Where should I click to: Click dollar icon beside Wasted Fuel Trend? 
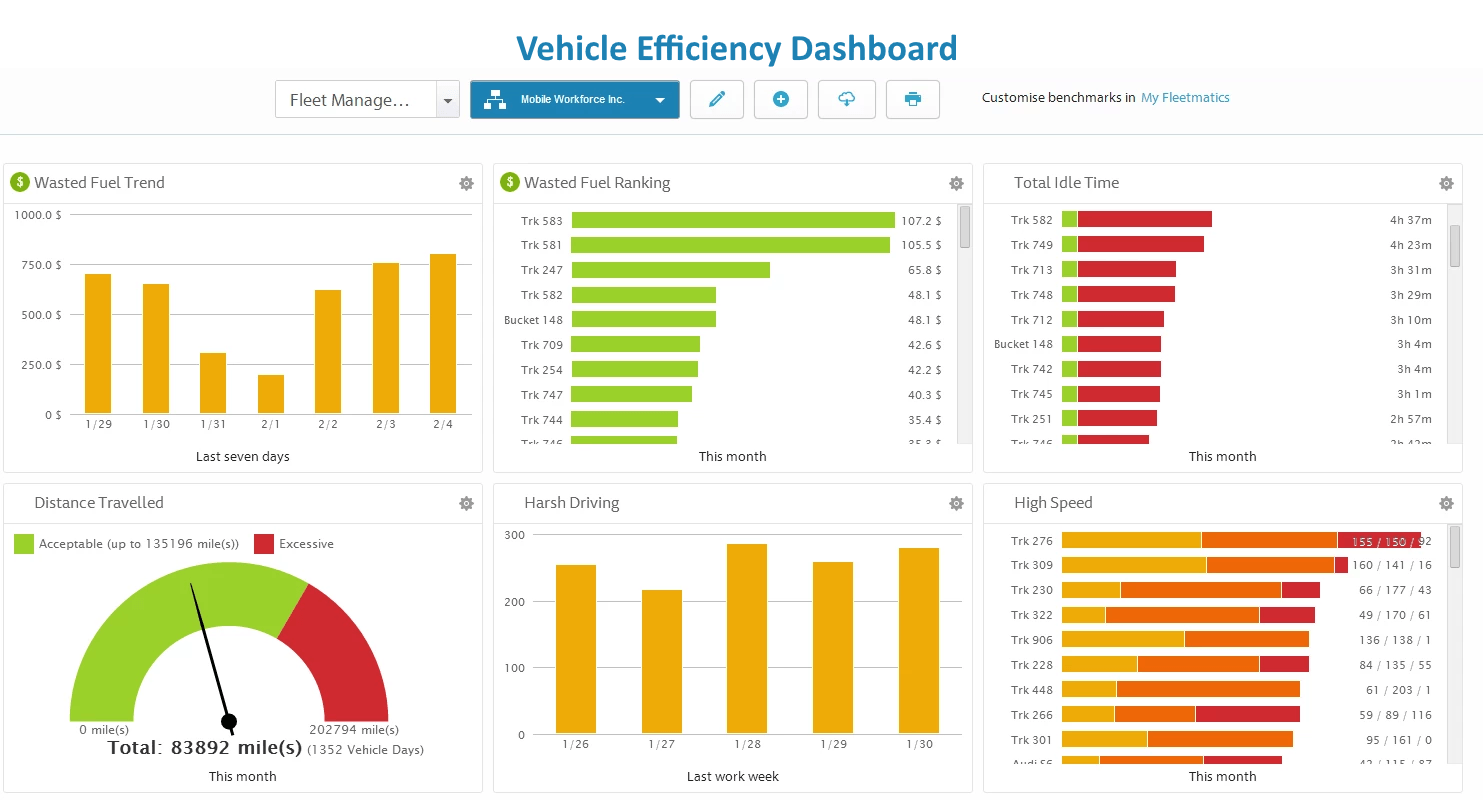[20, 182]
